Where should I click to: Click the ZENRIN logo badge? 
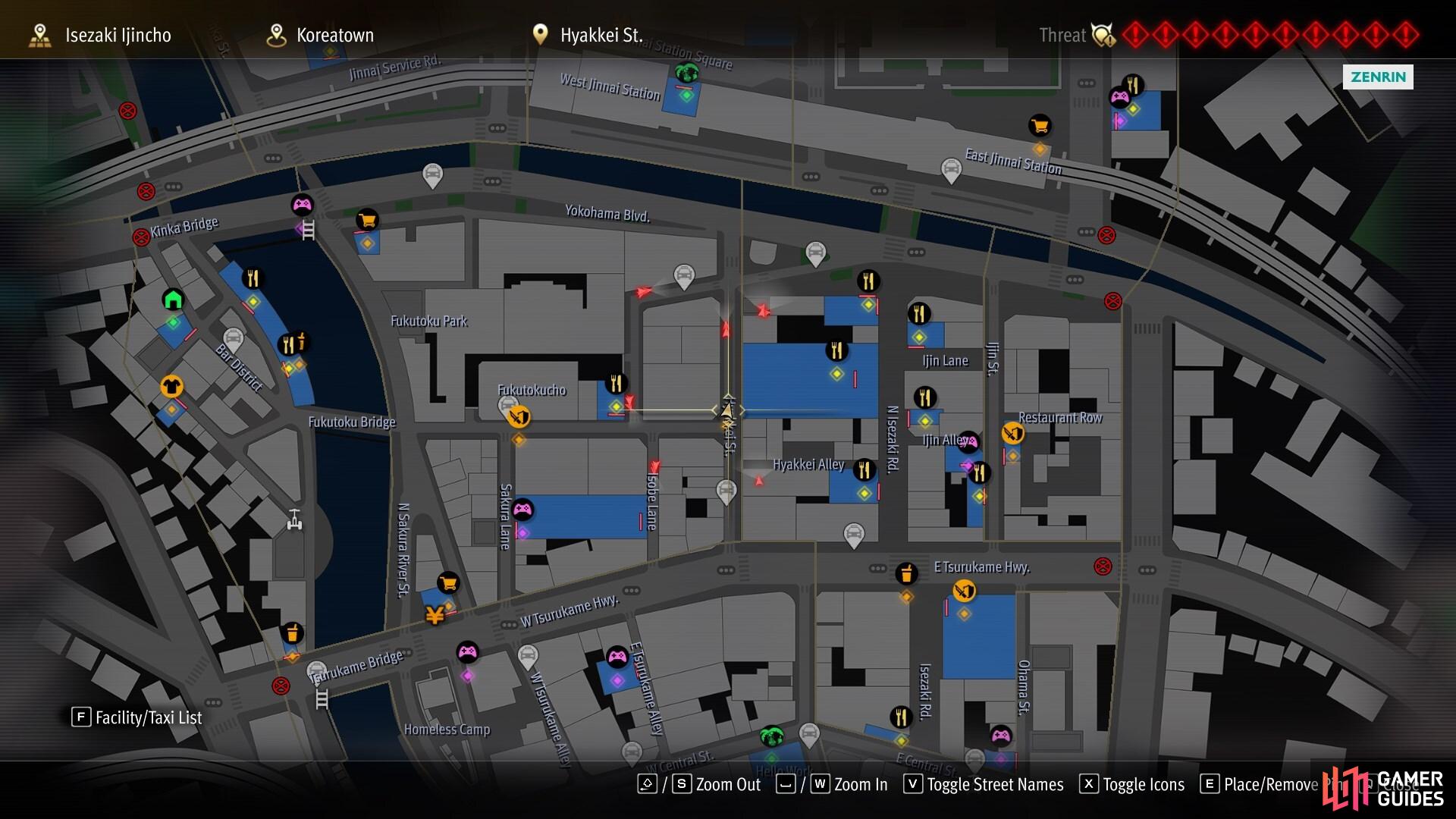[x=1378, y=77]
